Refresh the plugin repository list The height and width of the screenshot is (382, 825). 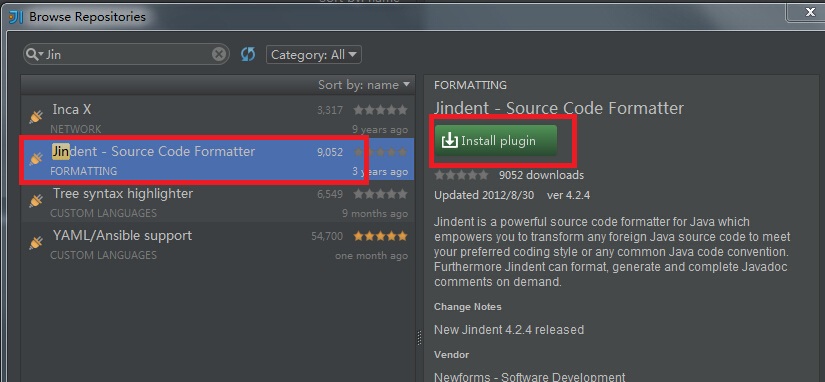point(248,54)
